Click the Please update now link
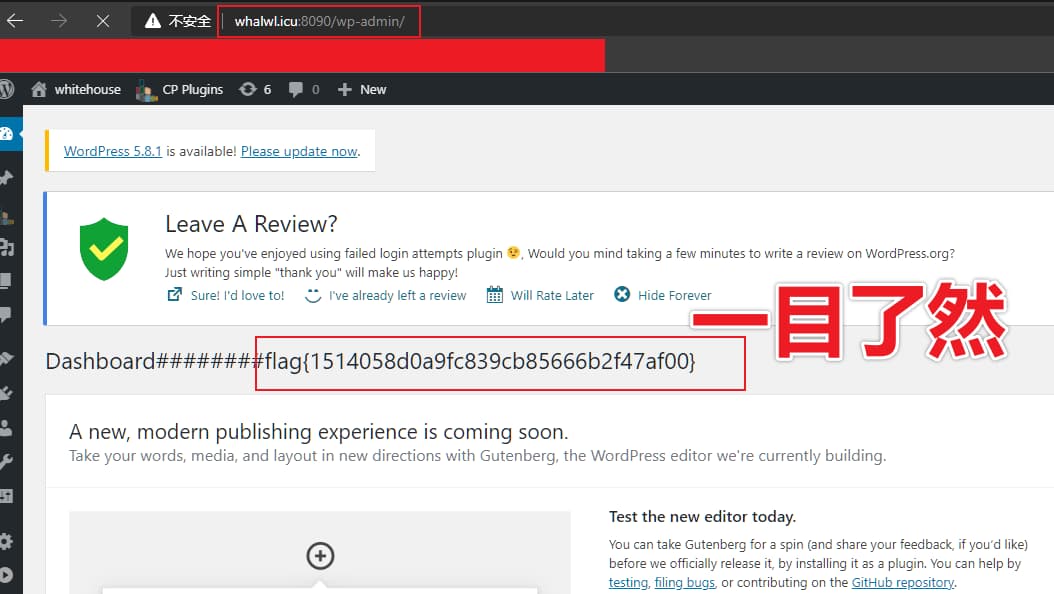Image resolution: width=1054 pixels, height=594 pixels. [299, 151]
